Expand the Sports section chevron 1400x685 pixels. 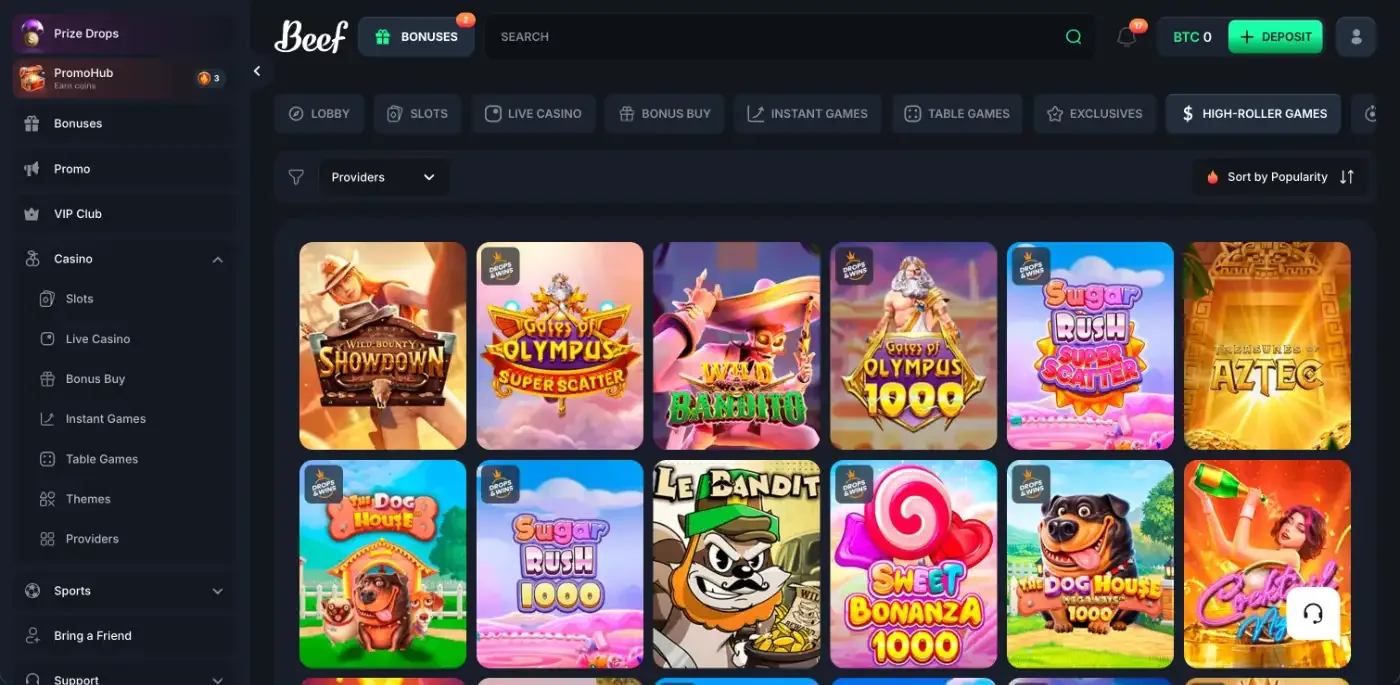tap(218, 591)
